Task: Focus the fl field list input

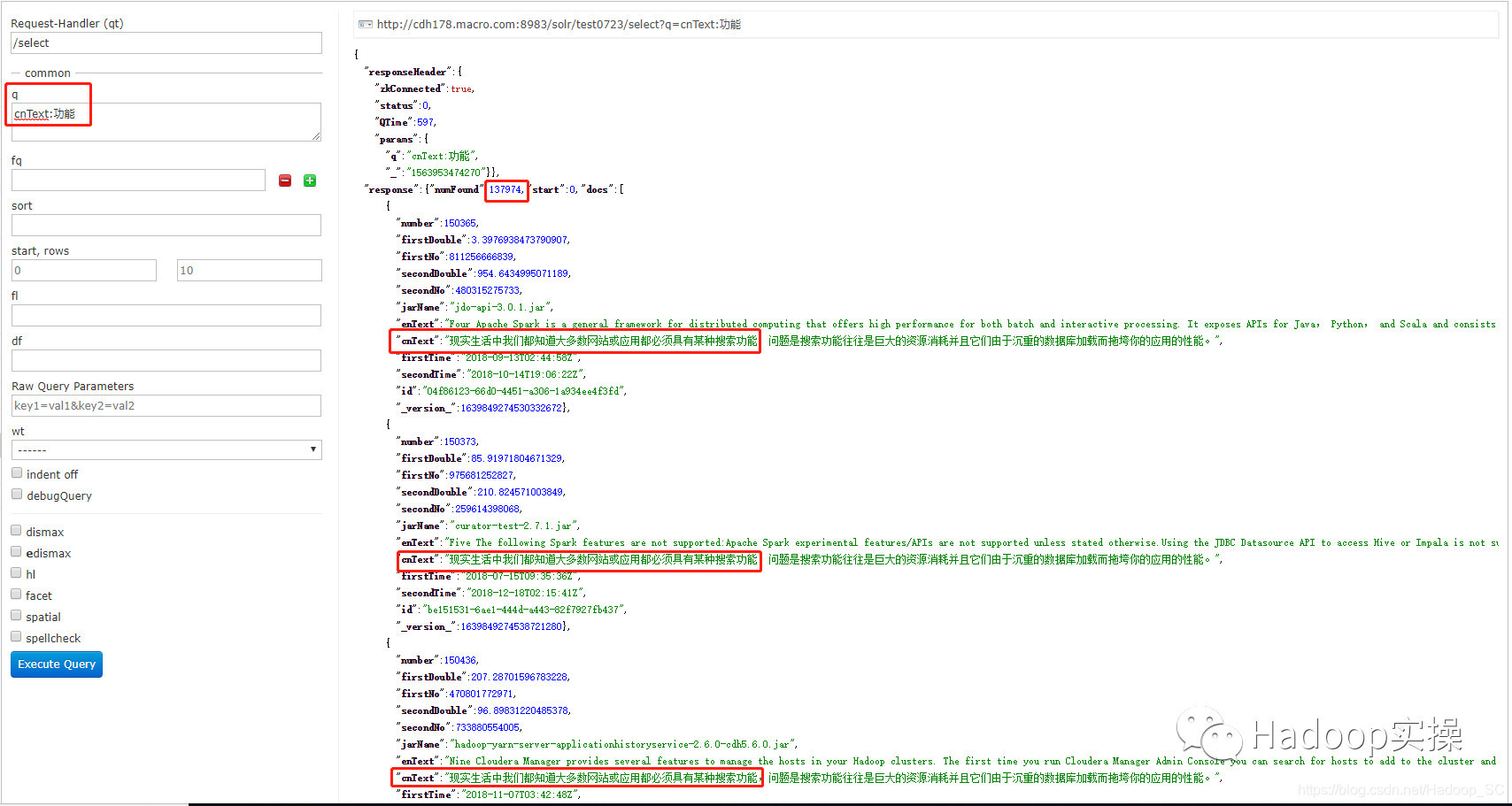Action: point(166,316)
